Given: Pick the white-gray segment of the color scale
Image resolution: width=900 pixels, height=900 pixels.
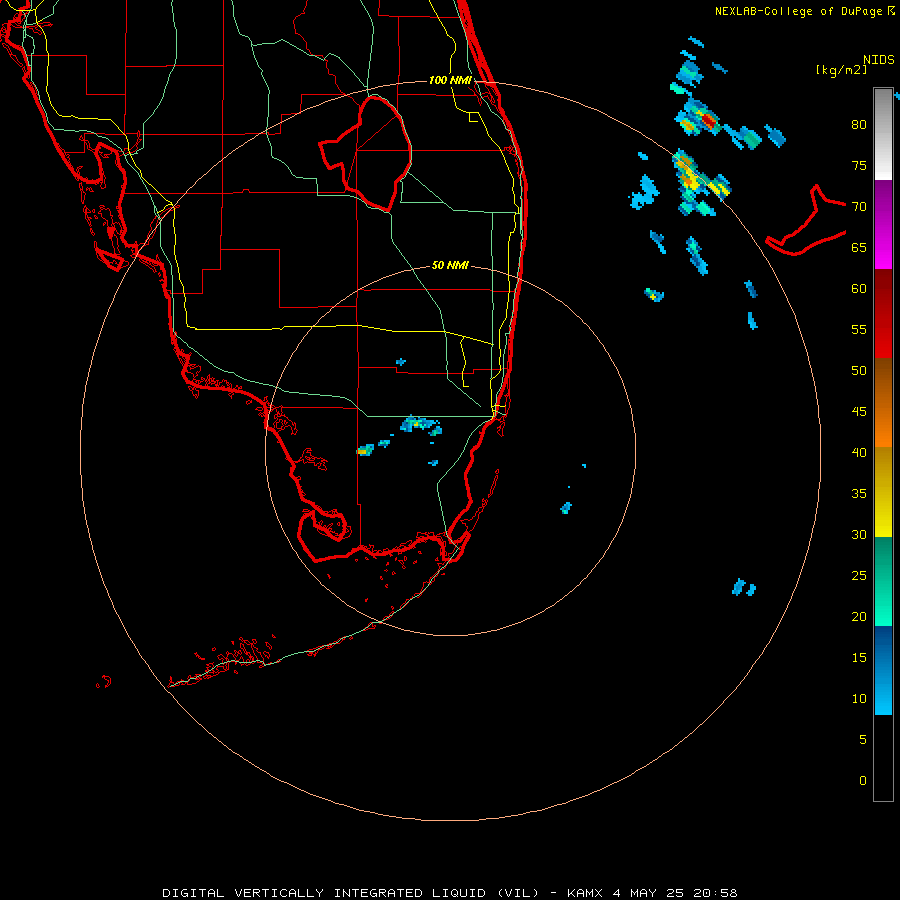Looking at the screenshot, I should coord(883,134).
